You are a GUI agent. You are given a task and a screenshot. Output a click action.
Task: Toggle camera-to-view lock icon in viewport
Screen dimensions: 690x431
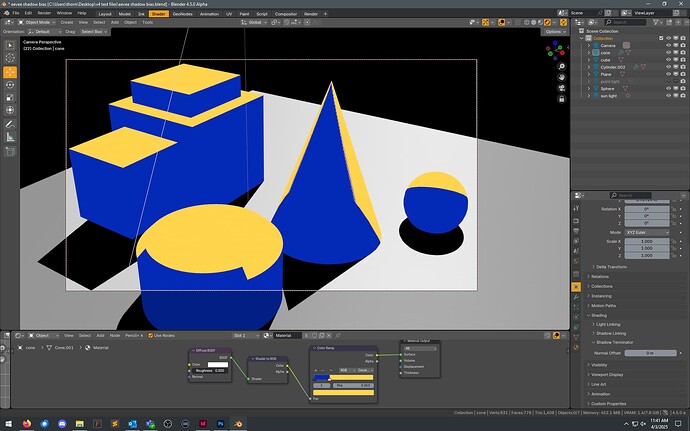562,99
